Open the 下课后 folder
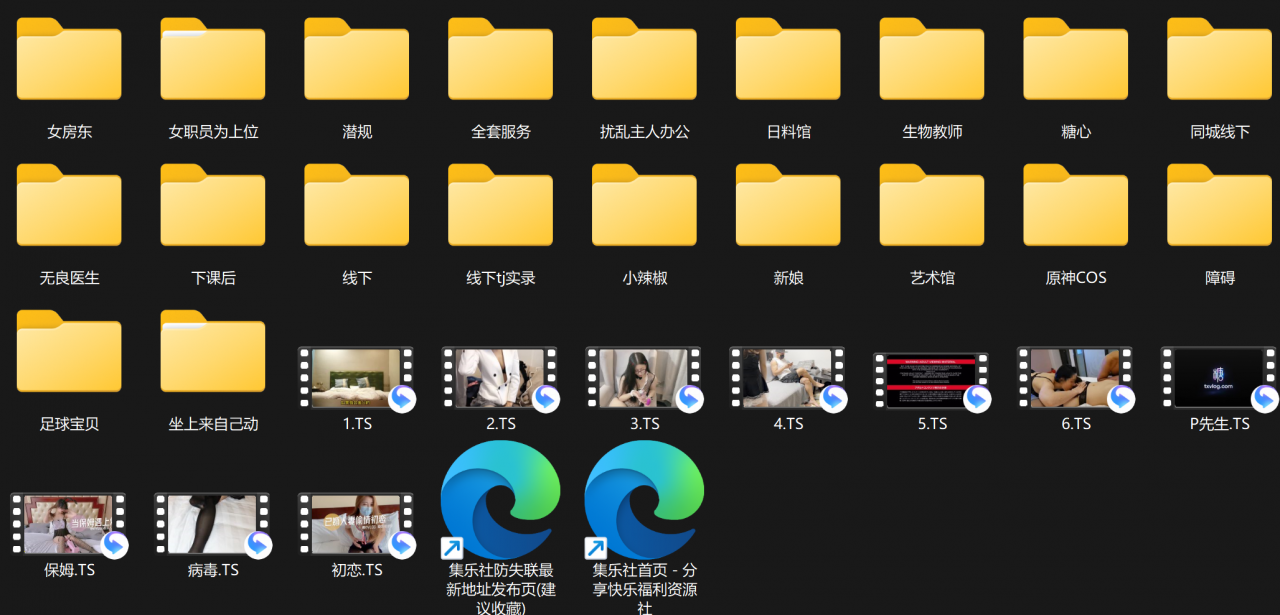 point(213,206)
